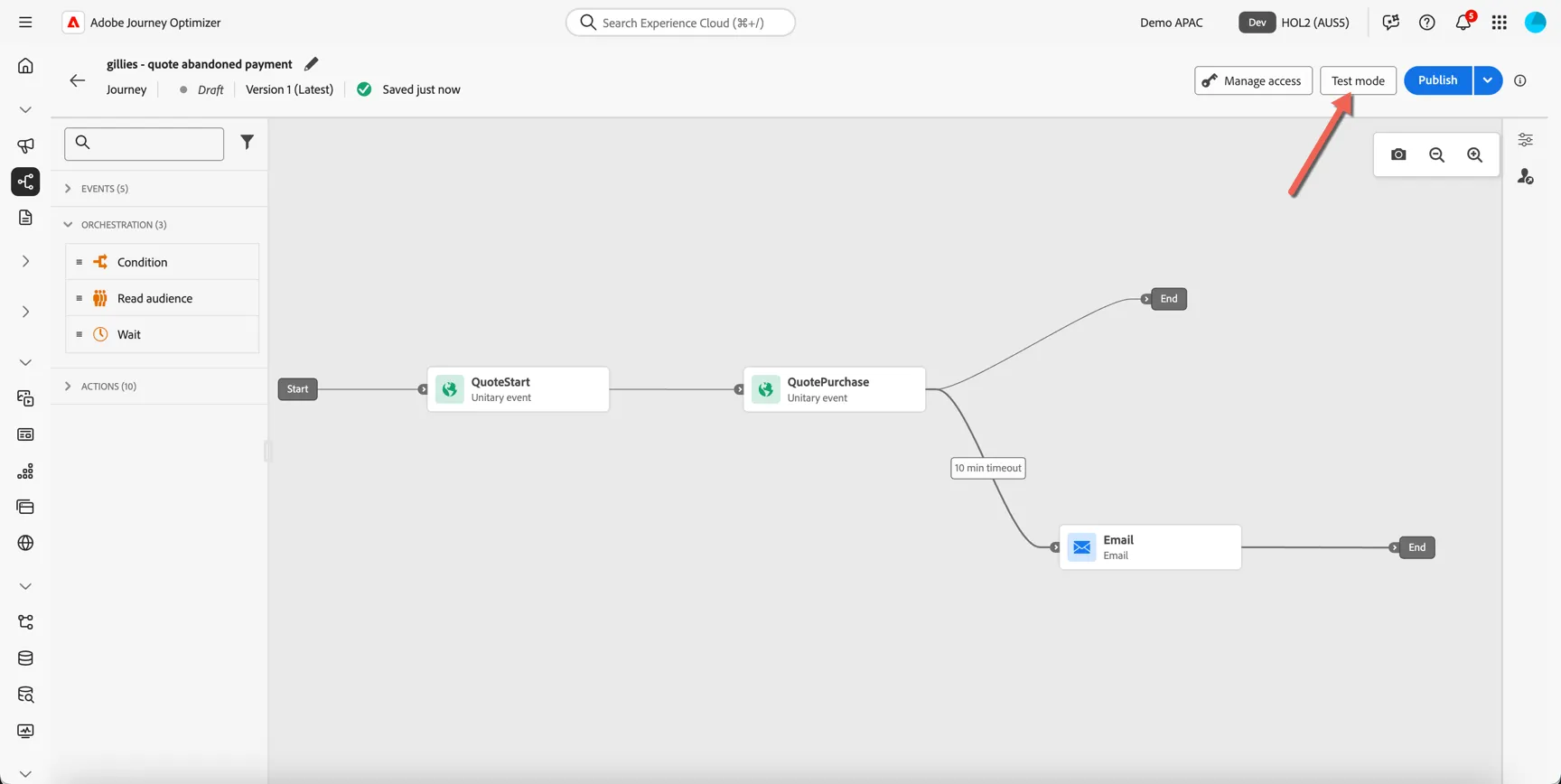Image resolution: width=1561 pixels, height=784 pixels.
Task: Go back with the left arrow
Action: [78, 80]
